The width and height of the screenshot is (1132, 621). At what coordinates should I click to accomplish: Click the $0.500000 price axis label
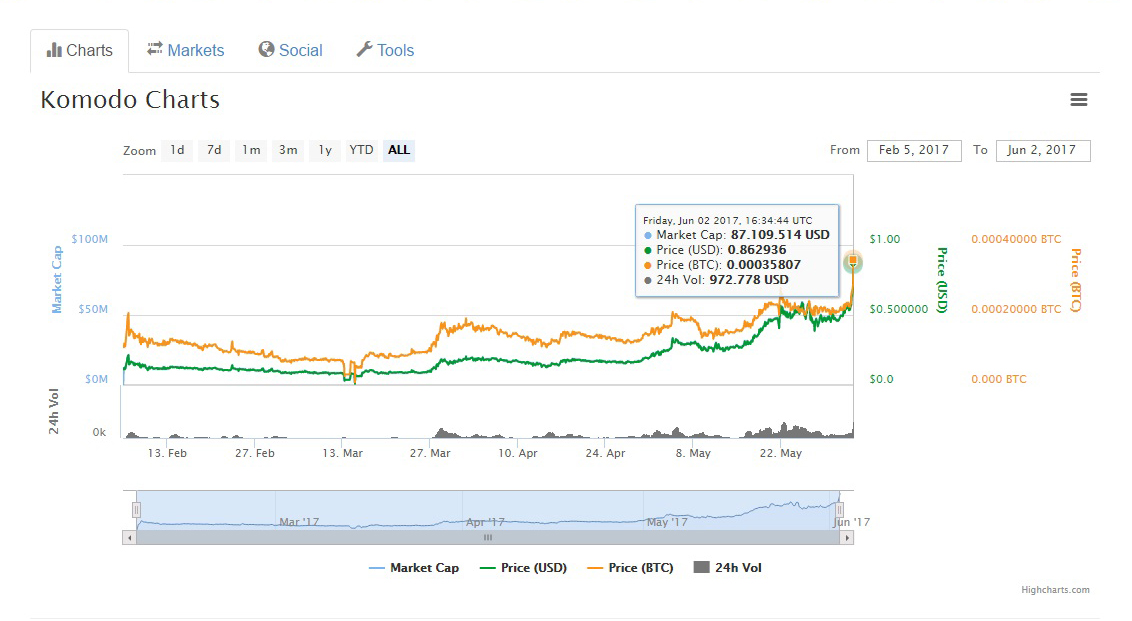(899, 309)
